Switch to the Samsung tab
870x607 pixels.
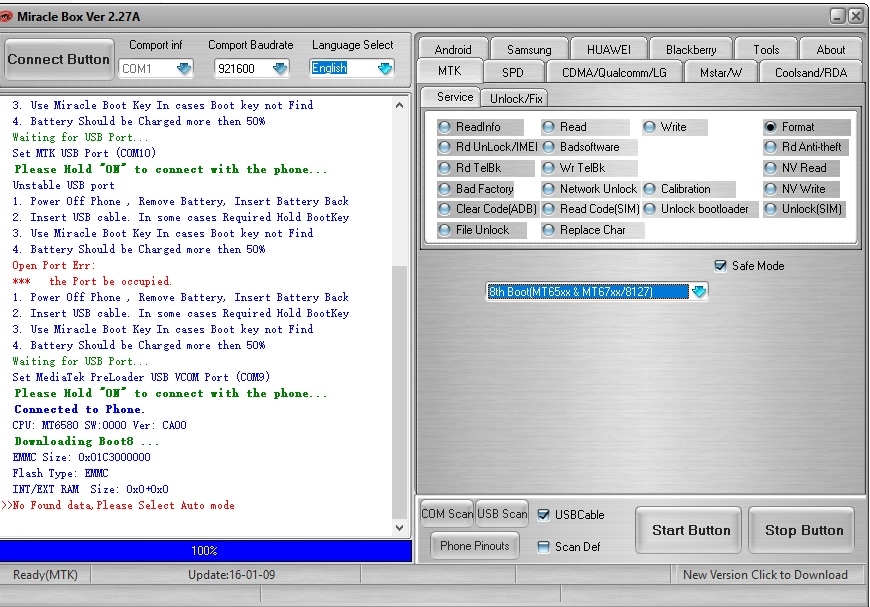pyautogui.click(x=529, y=49)
